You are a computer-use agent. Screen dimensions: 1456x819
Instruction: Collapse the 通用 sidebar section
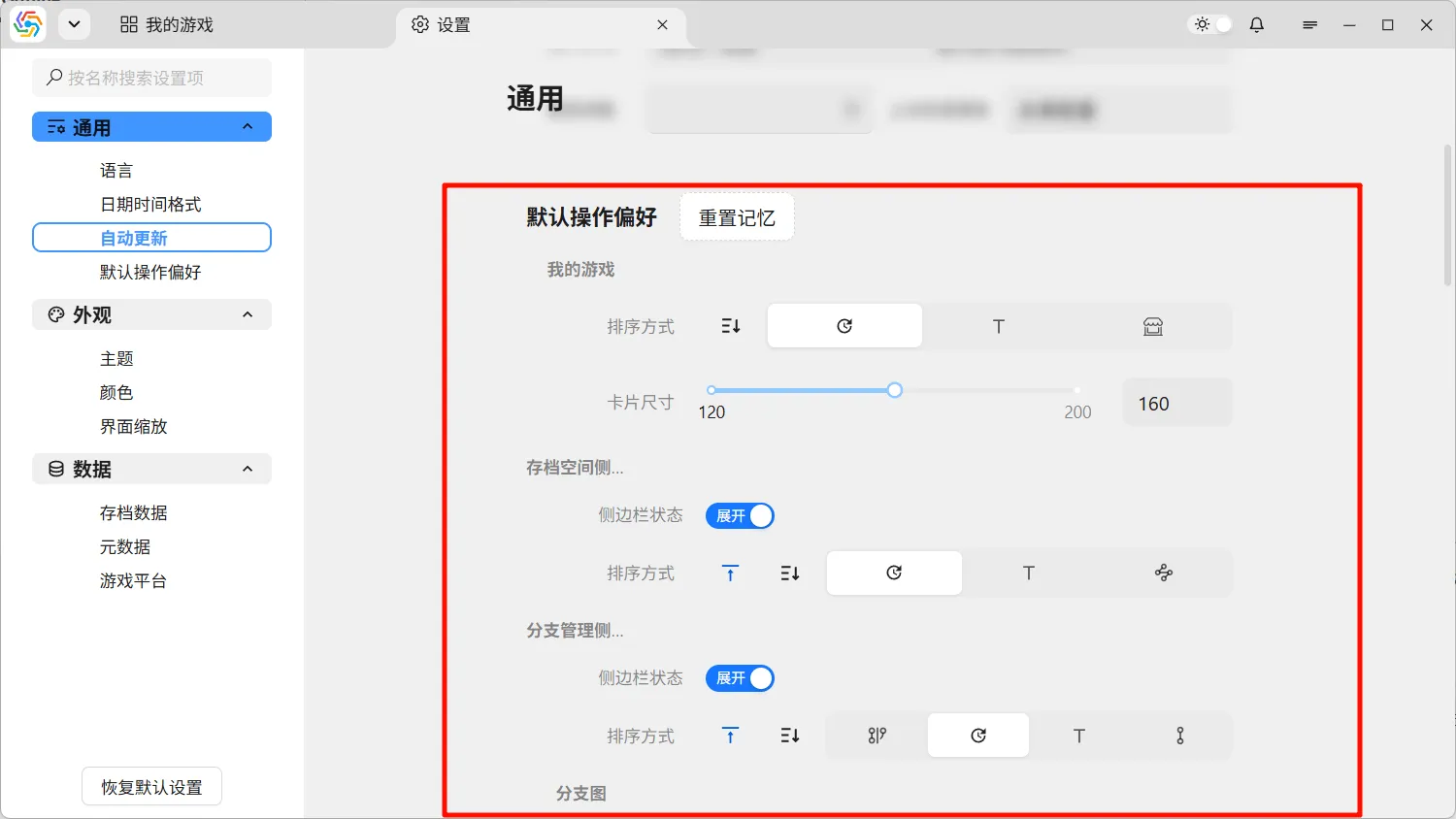click(x=248, y=127)
